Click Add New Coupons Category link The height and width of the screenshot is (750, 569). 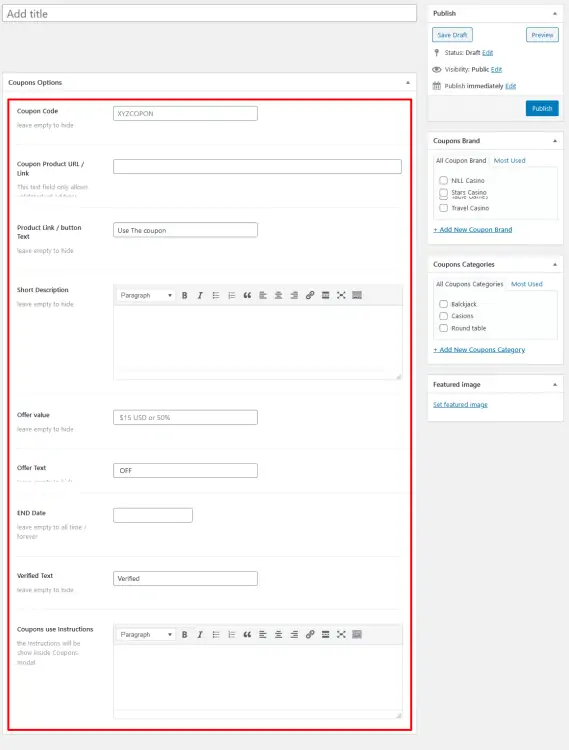[479, 350]
